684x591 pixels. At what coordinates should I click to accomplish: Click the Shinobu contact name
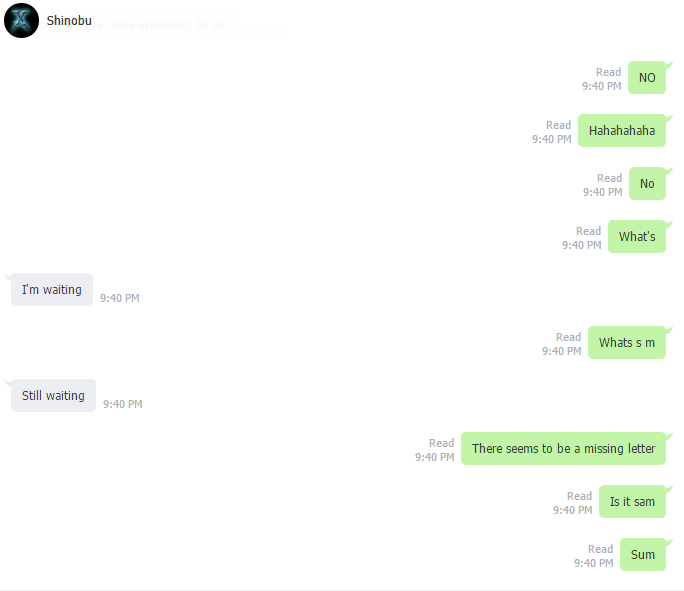coord(69,20)
